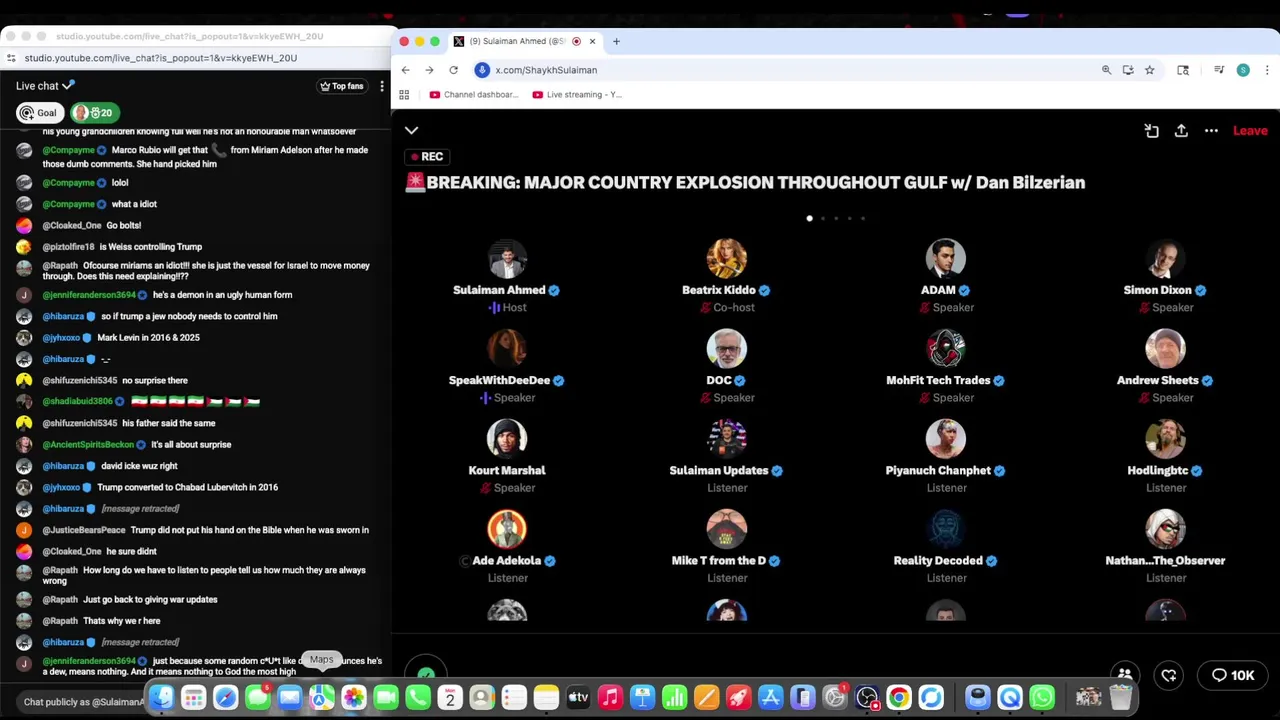Close the Sulaiman Ahmed X tab

(592, 41)
